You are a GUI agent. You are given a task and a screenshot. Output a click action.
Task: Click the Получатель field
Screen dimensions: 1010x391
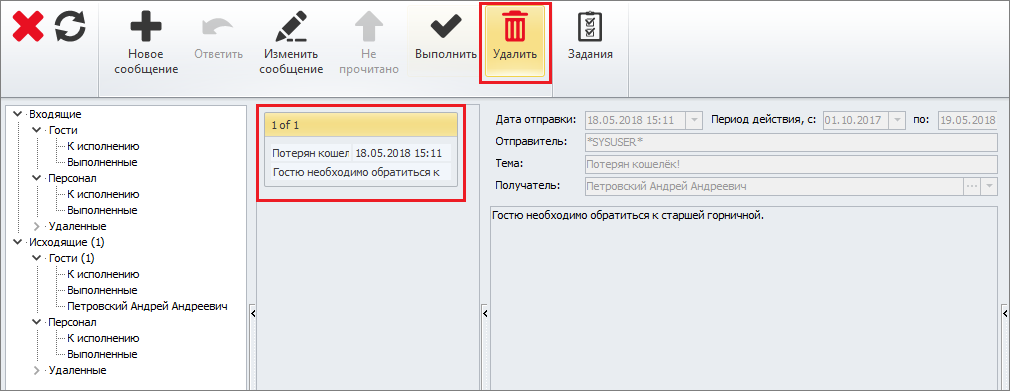click(x=773, y=187)
